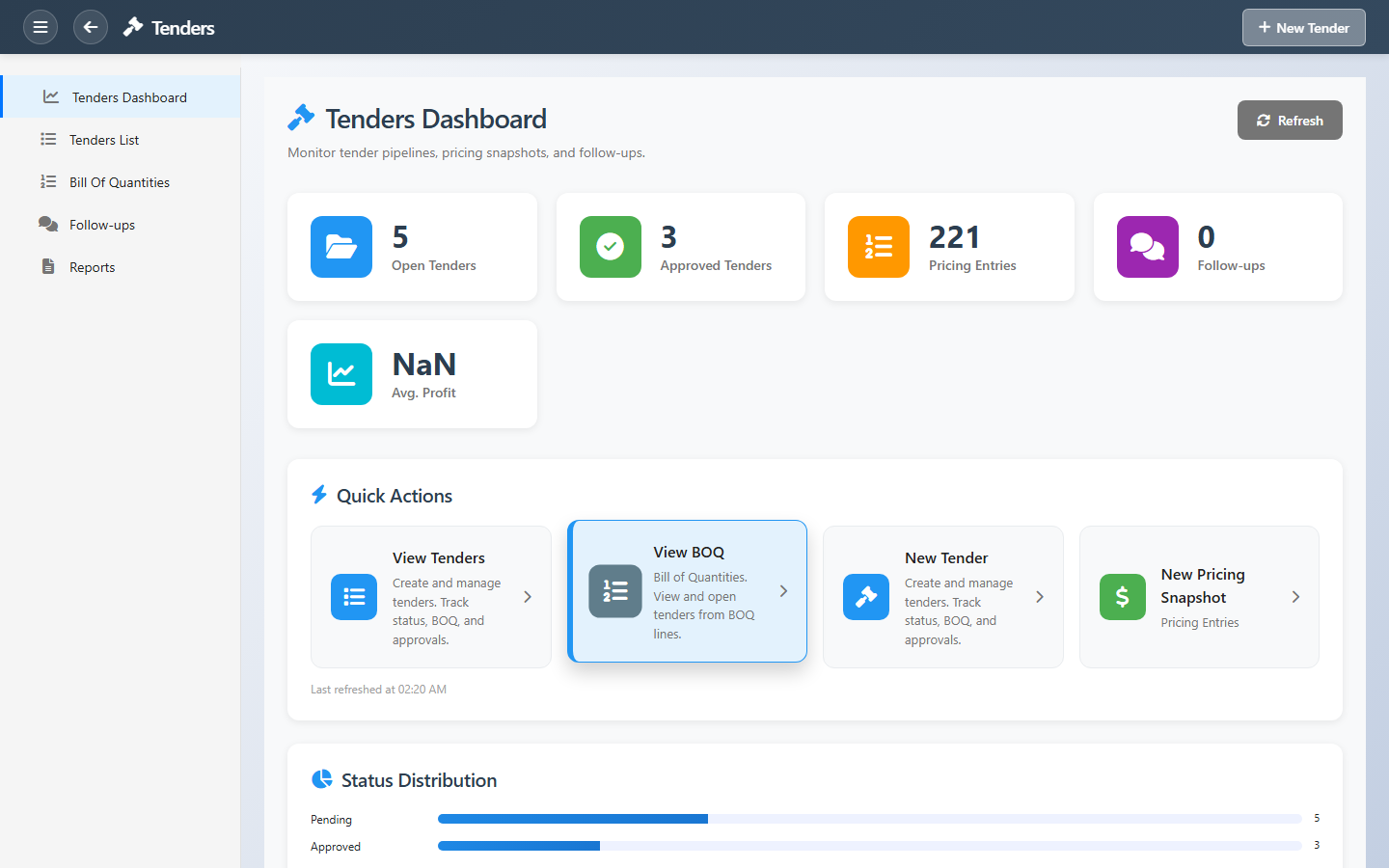Click the blue folder Open Tenders icon

coord(341,247)
